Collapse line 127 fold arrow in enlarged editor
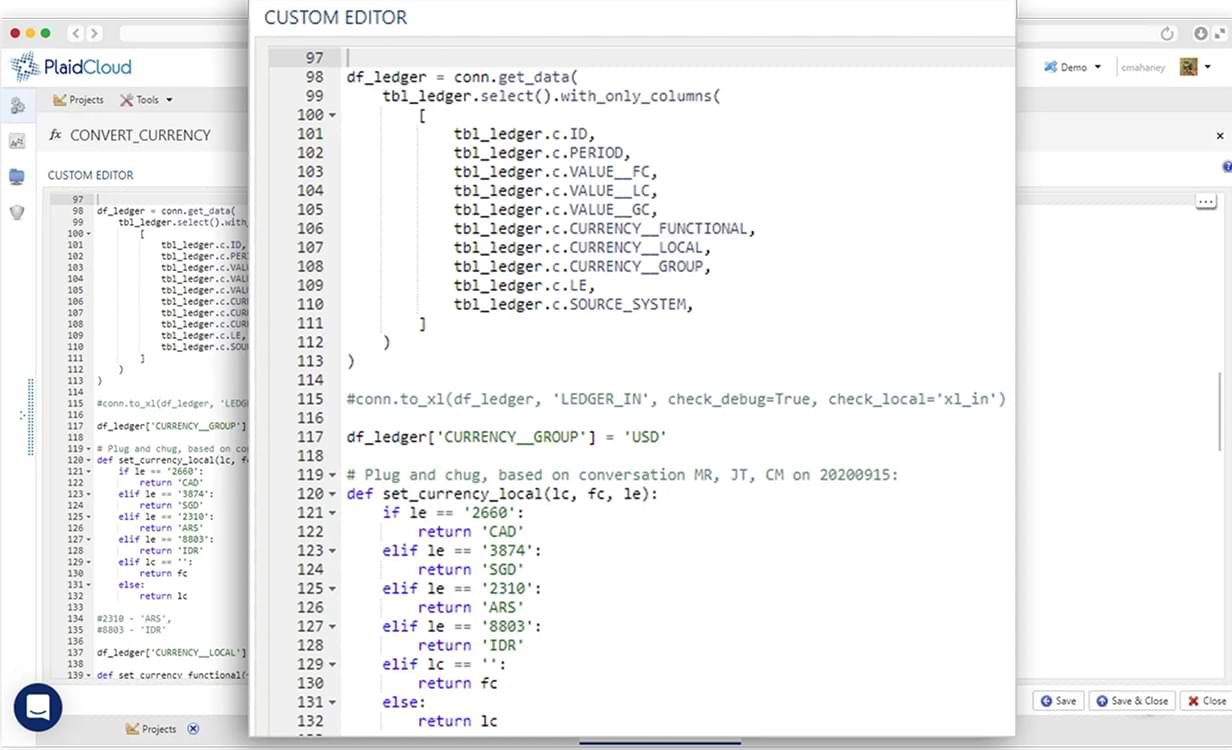Screen dimensions: 1232x750 coord(333,627)
